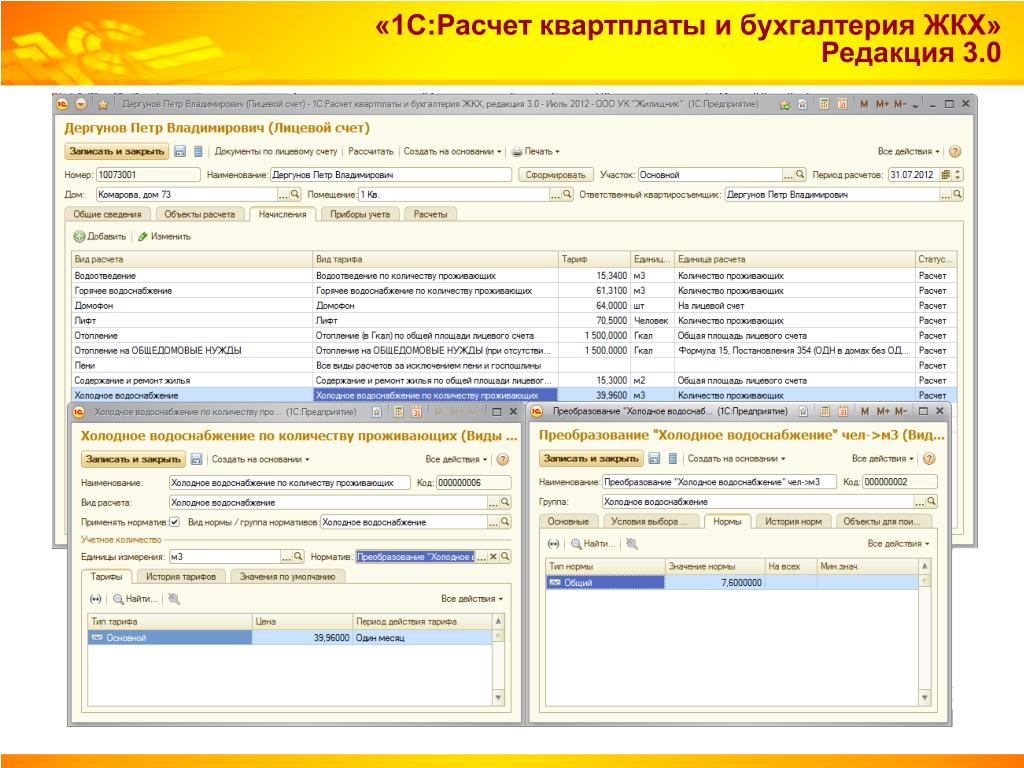Open Приборы учета tab

(360, 214)
